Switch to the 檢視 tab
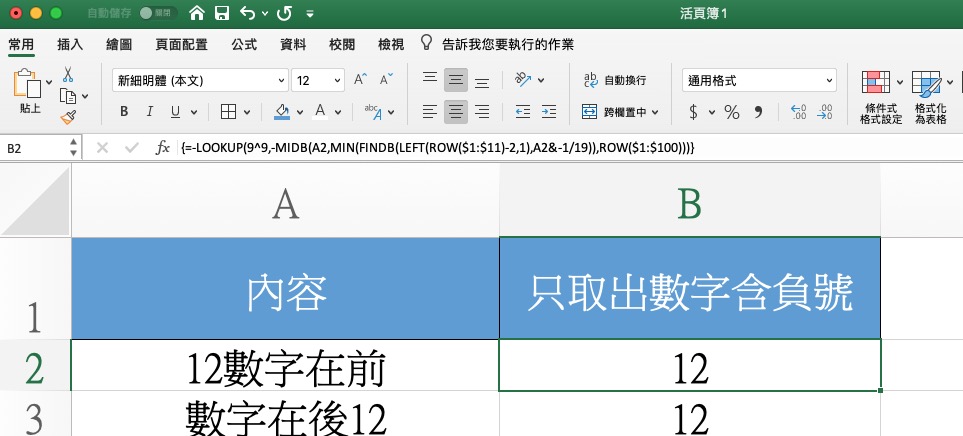This screenshot has height=436, width=963. [x=391, y=44]
